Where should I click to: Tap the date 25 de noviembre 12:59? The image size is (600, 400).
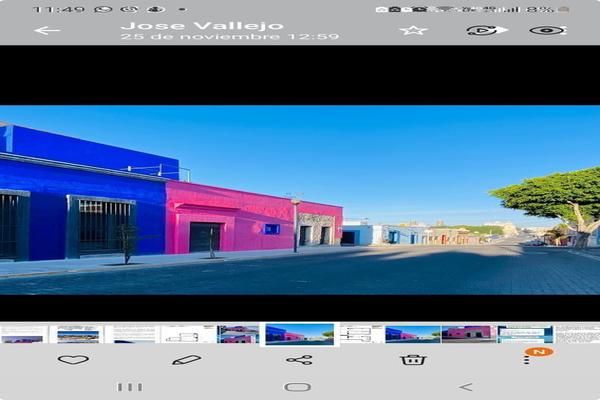(x=230, y=37)
